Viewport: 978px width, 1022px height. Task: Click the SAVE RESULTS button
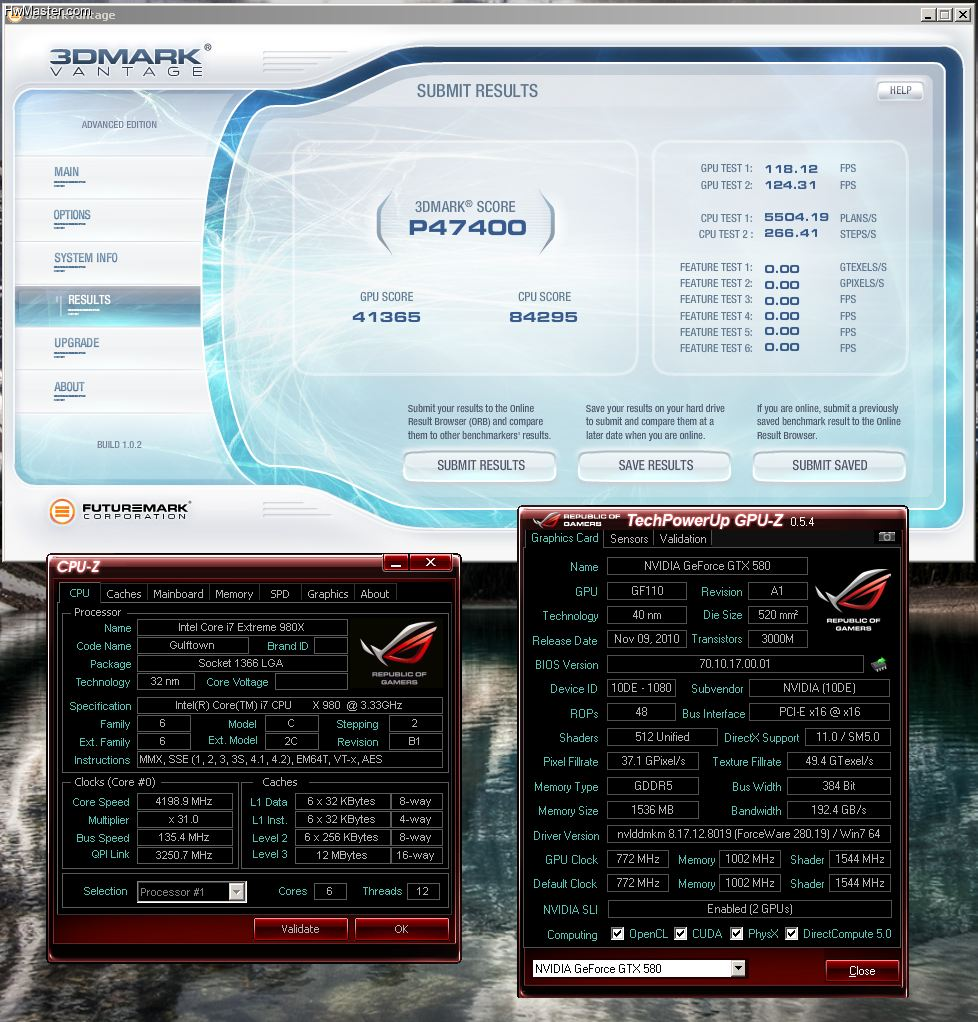(x=655, y=465)
